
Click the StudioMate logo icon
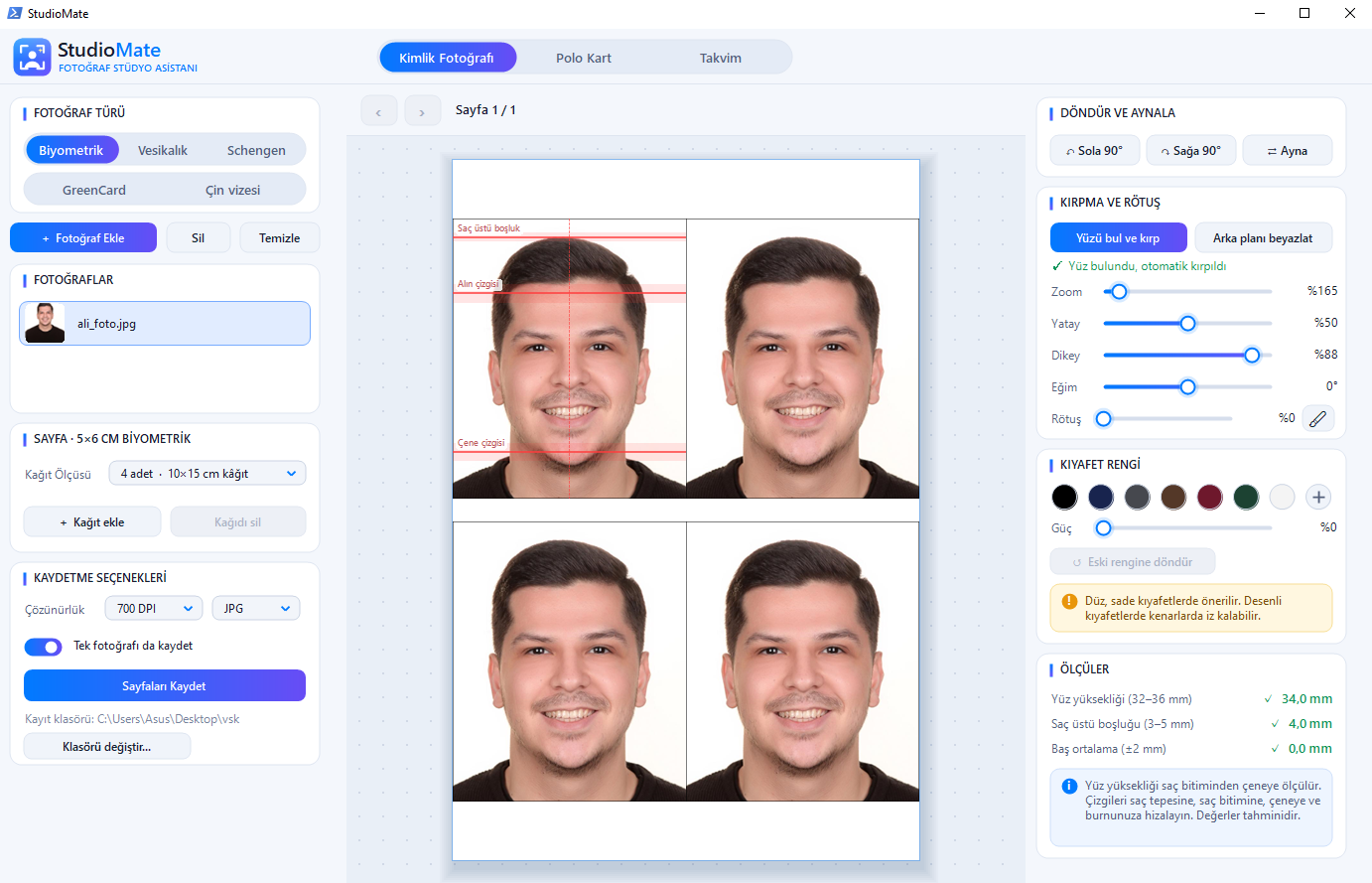32,57
